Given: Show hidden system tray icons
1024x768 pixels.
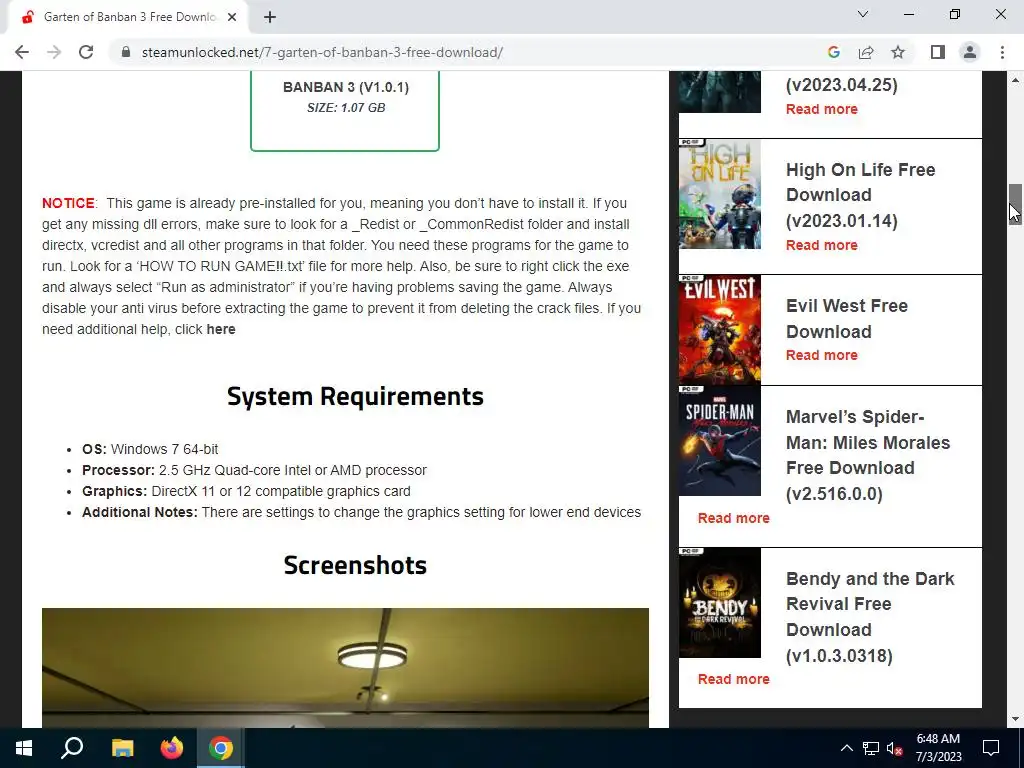Looking at the screenshot, I should 846,748.
